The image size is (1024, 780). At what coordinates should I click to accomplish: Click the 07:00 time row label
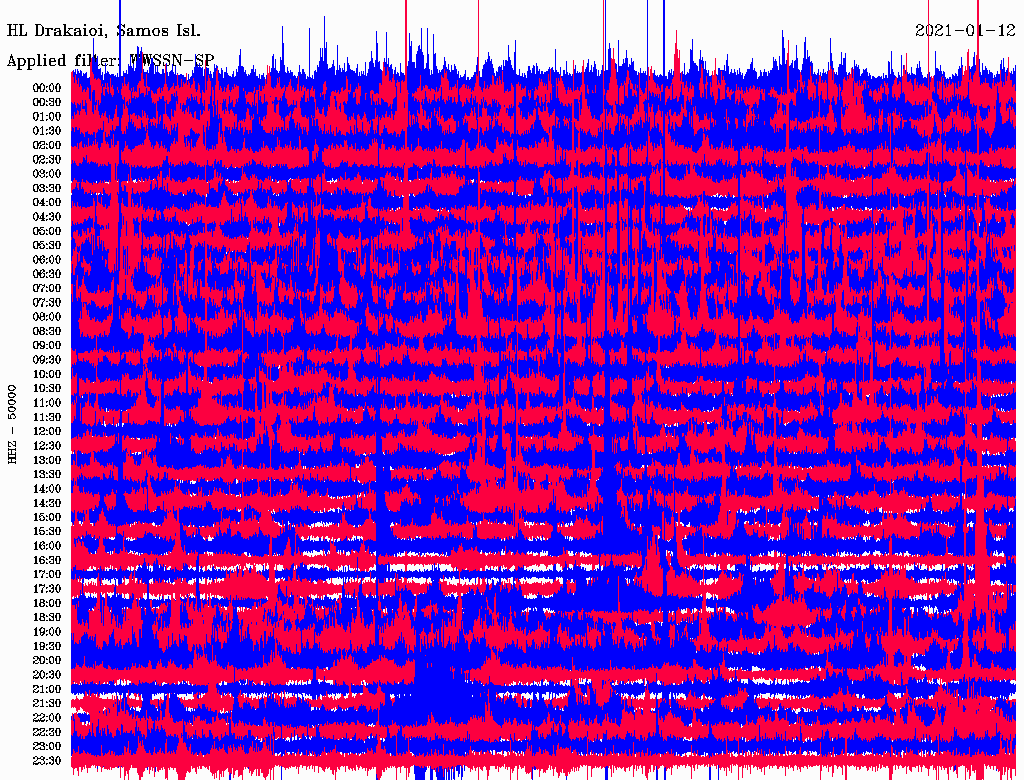click(47, 289)
